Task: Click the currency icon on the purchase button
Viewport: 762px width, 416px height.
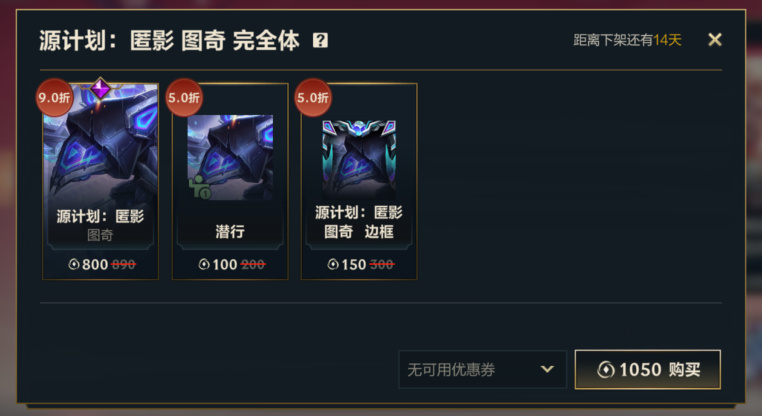Action: pyautogui.click(x=606, y=370)
